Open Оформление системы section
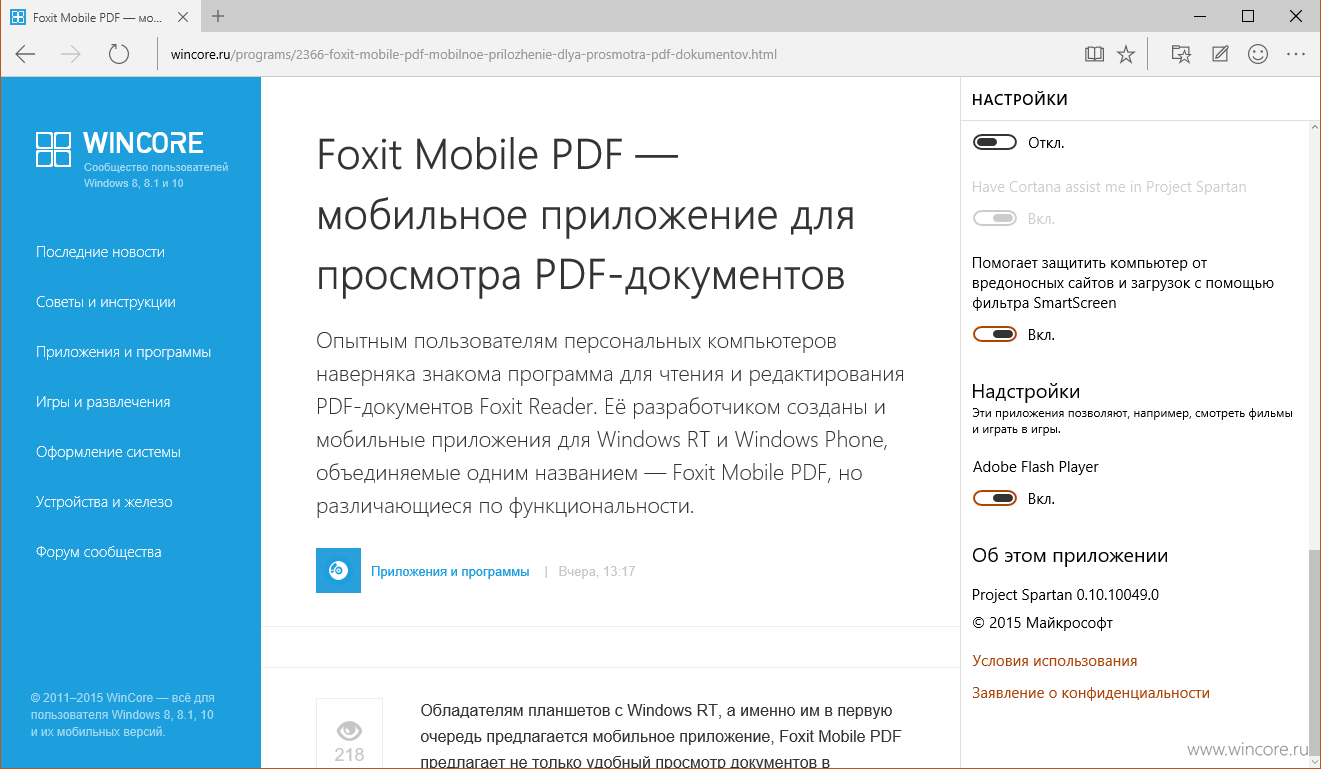This screenshot has width=1321, height=769. 108,452
